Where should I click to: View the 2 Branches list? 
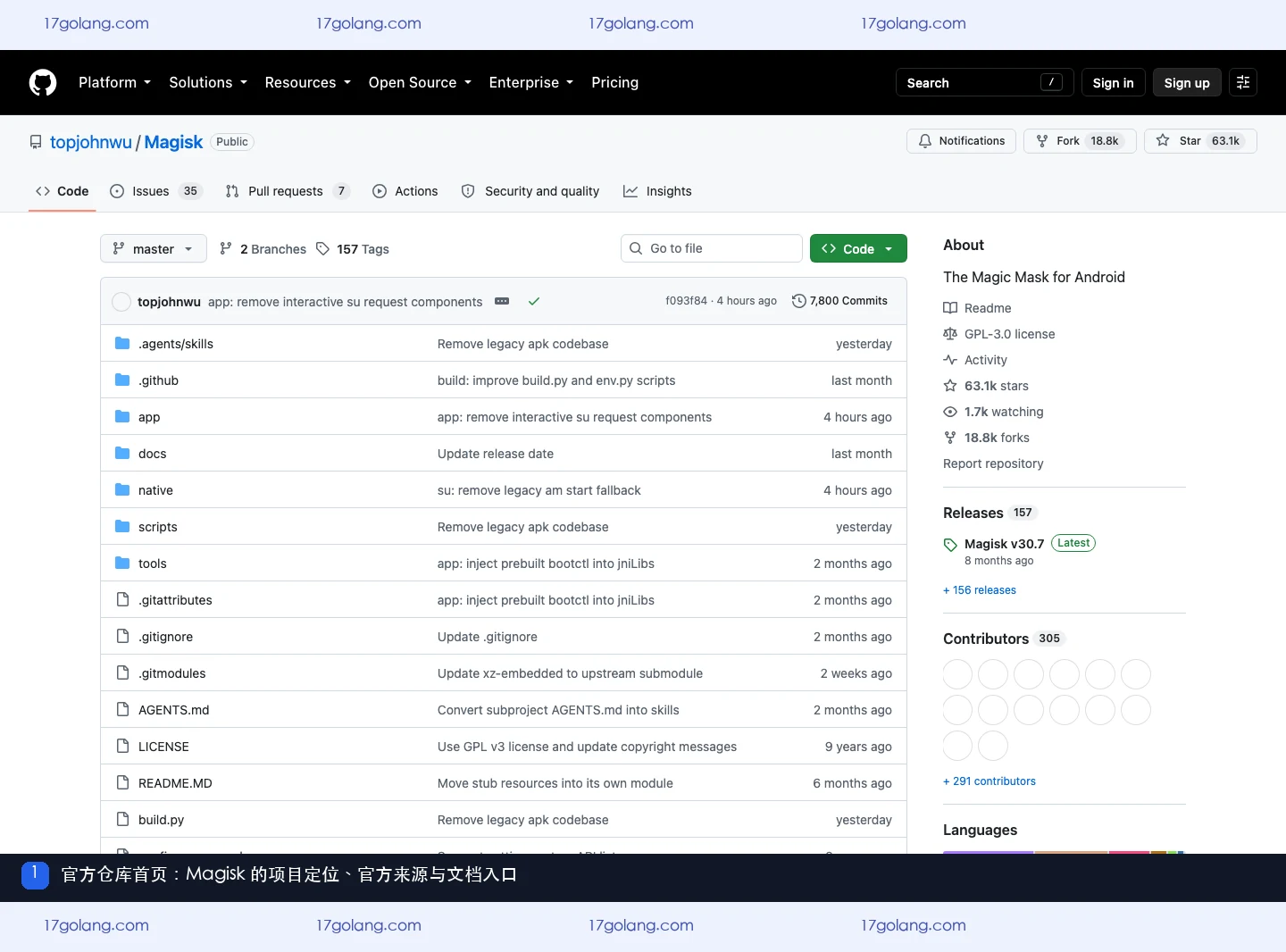pyautogui.click(x=263, y=249)
